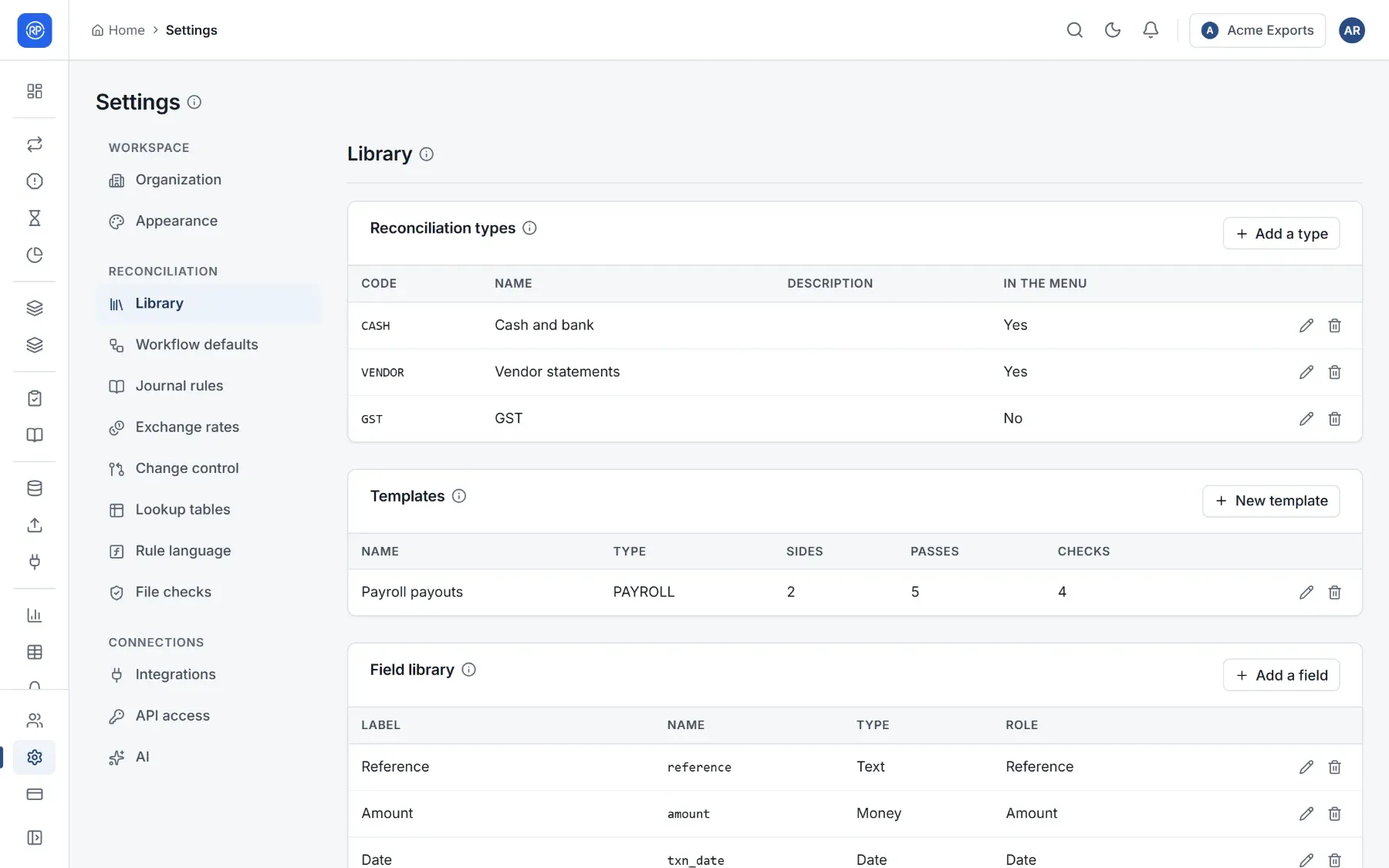Edit the GST reconciliation type

pos(1306,419)
